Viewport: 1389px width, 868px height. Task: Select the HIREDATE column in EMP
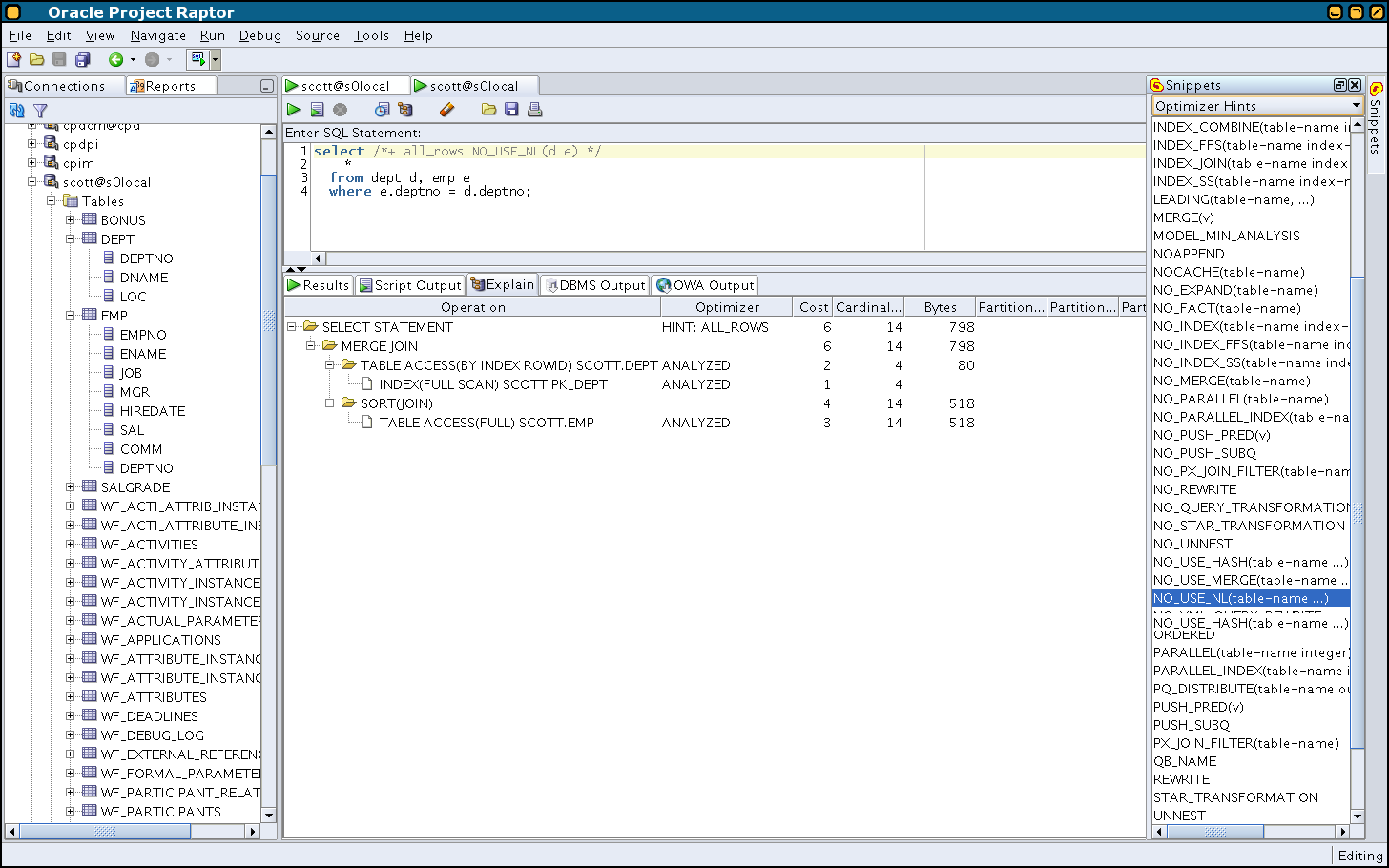[x=153, y=411]
